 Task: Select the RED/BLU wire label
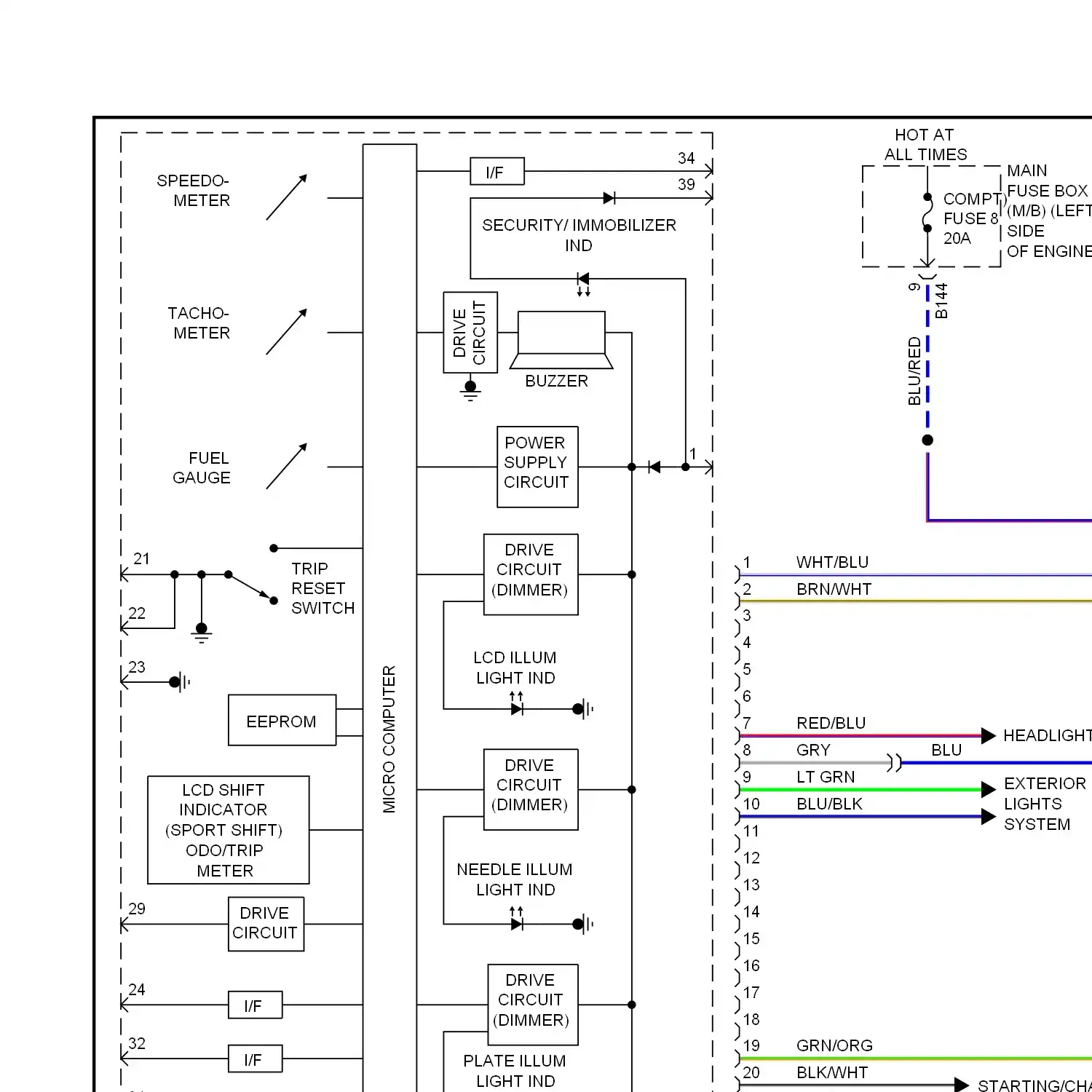coord(831,723)
